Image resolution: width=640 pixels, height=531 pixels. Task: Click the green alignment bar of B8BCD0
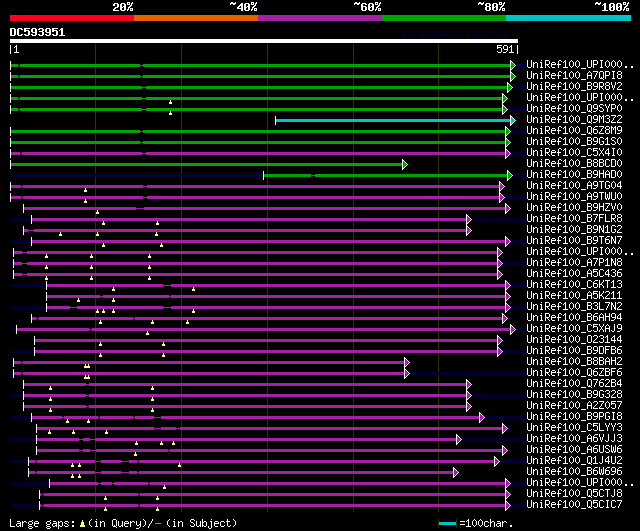tap(207, 164)
